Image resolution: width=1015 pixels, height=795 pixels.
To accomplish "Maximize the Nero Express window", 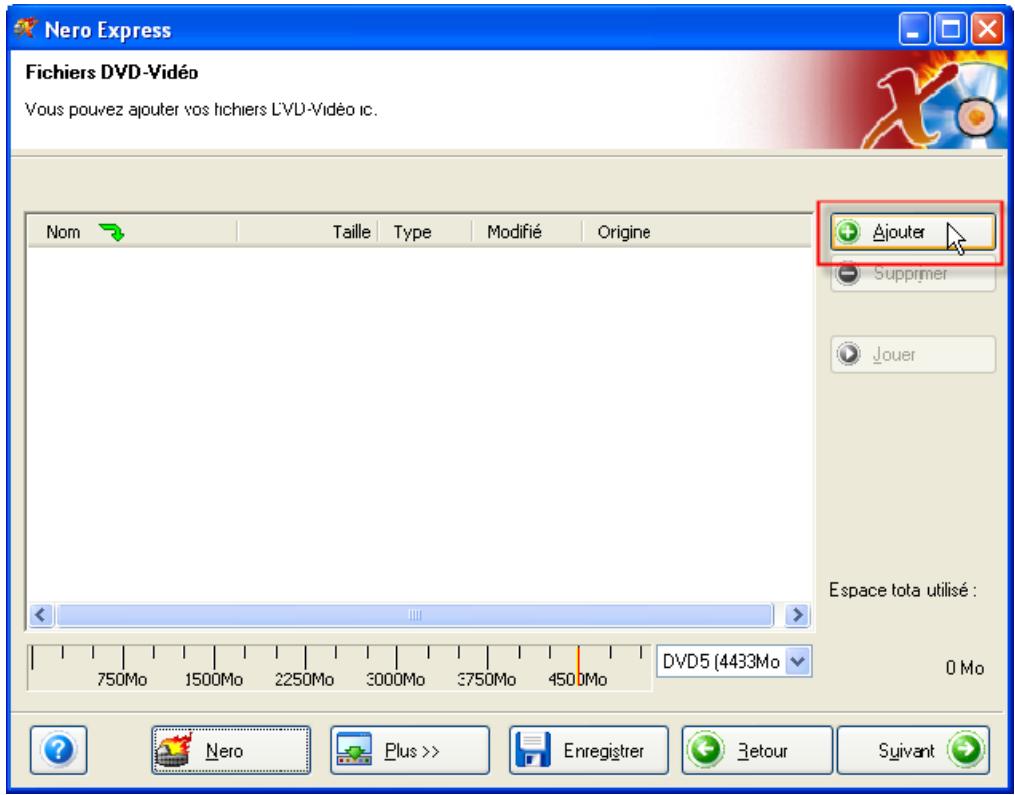I will click(951, 30).
